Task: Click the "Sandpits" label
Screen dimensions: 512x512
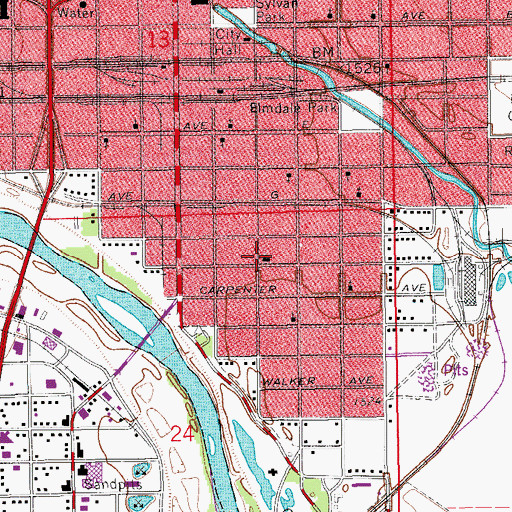Action: point(113,484)
